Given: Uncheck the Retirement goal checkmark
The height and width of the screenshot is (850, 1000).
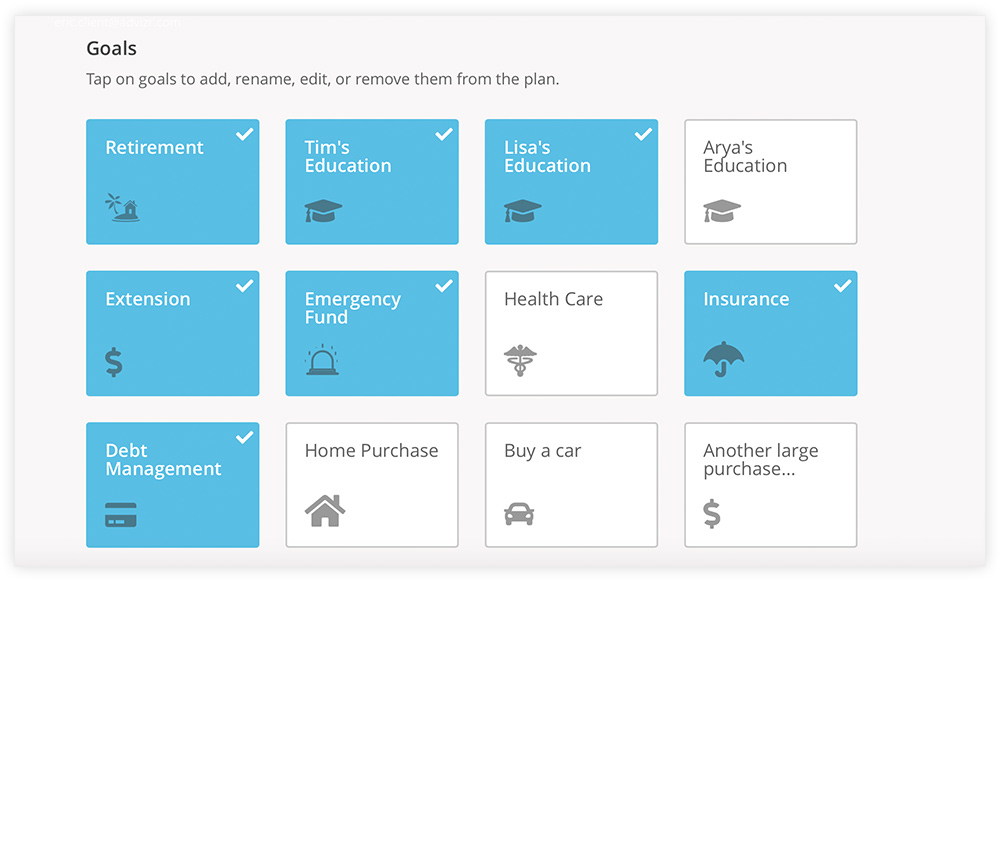Looking at the screenshot, I should [x=244, y=135].
